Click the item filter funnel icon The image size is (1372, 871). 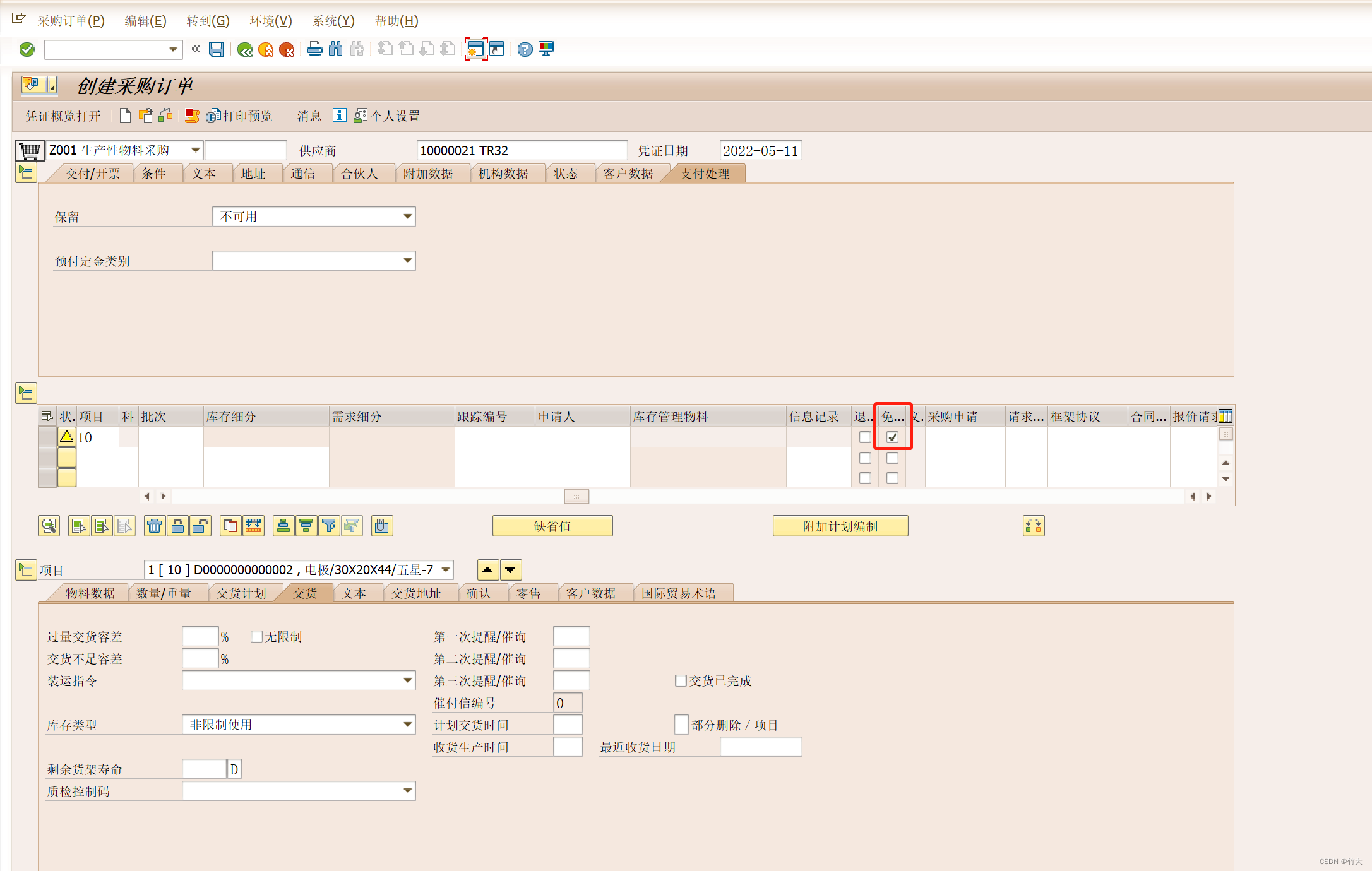coord(328,526)
